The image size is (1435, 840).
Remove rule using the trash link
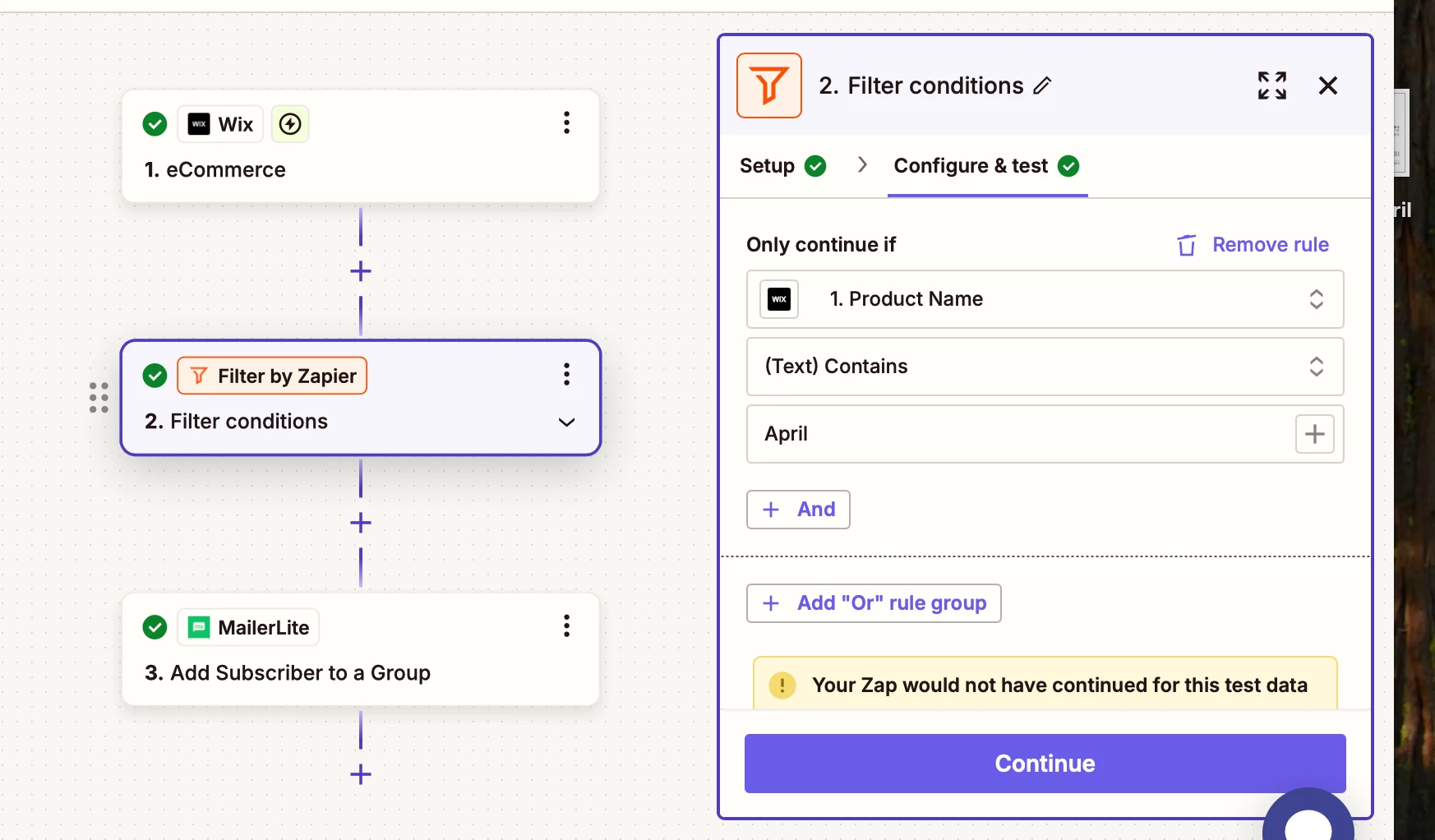1253,245
